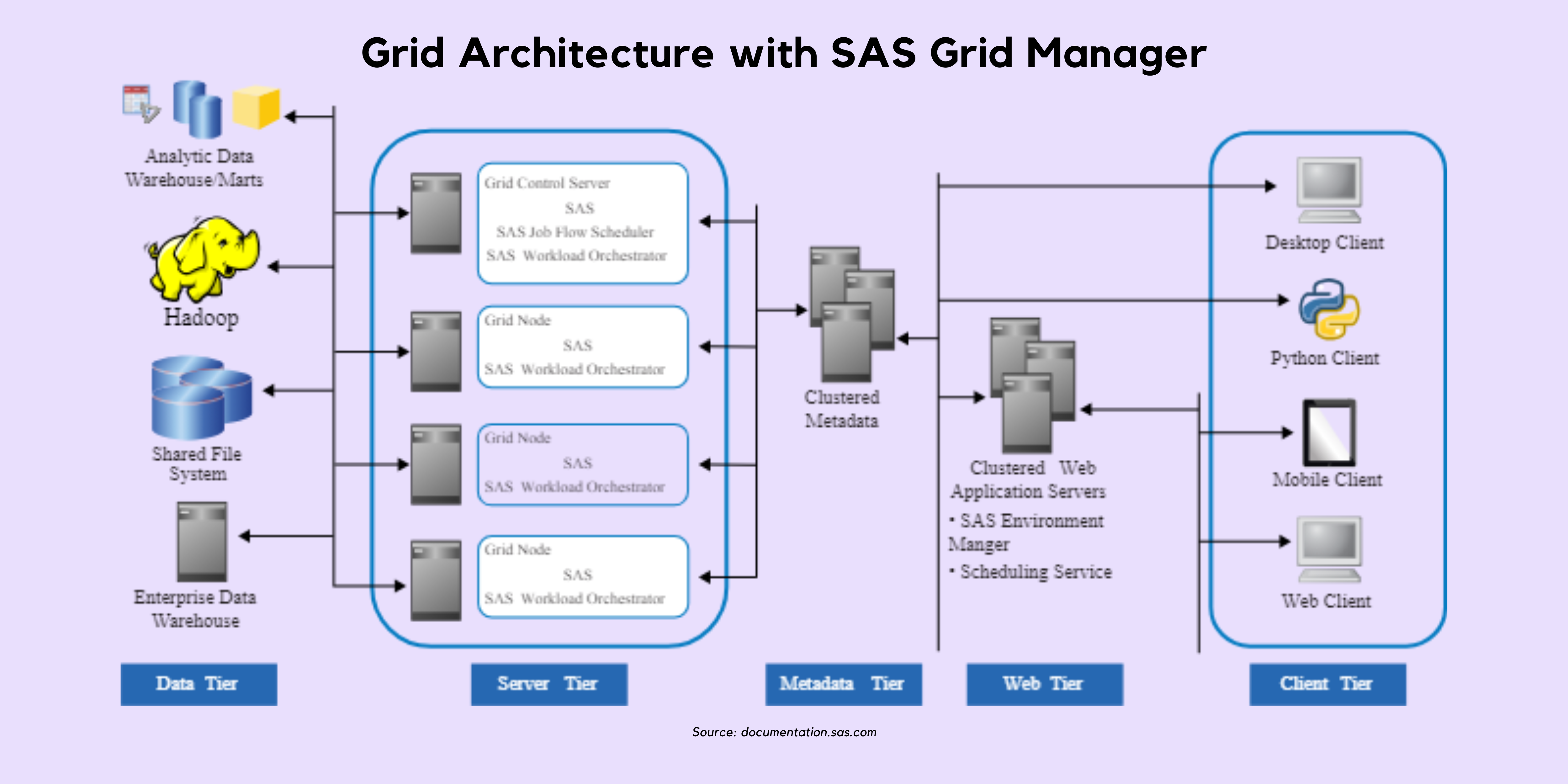The image size is (1568, 784).
Task: Click the Shared File System disk icon
Action: point(202,397)
